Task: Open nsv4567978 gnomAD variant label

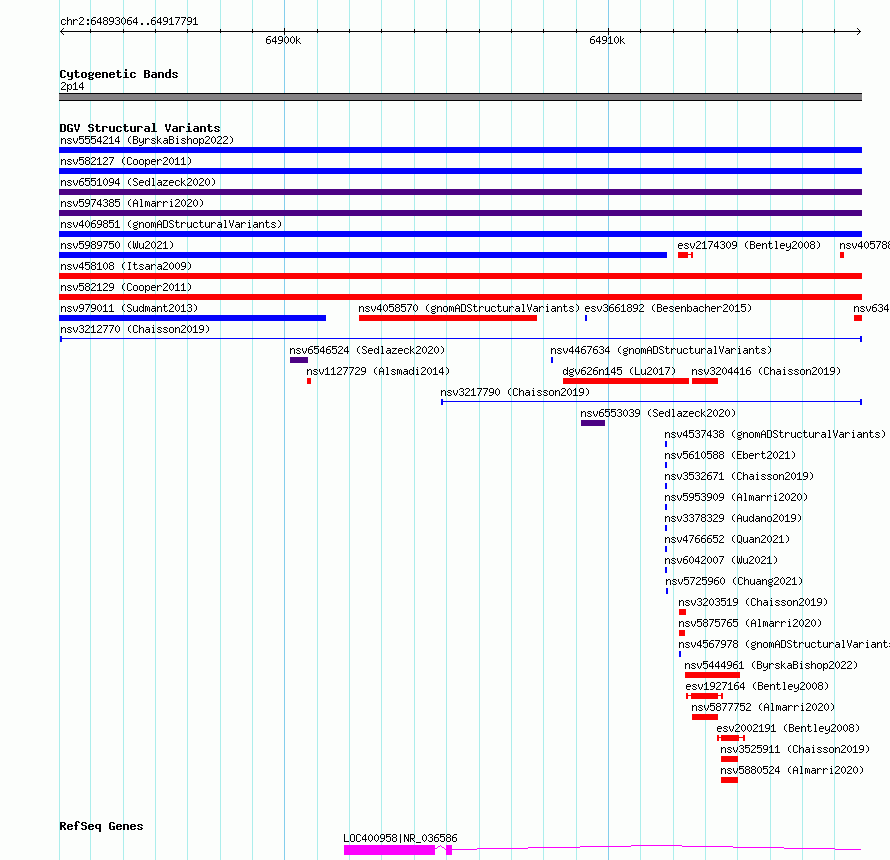Action: (784, 644)
